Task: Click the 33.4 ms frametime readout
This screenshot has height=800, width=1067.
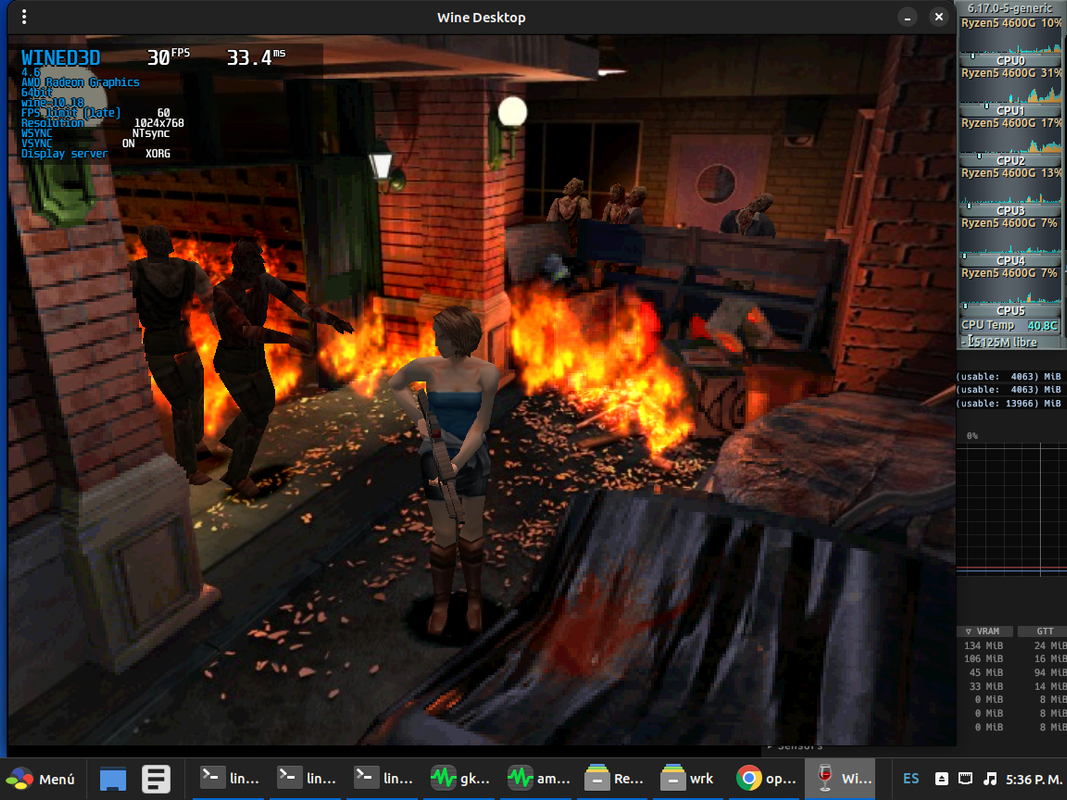Action: click(256, 56)
